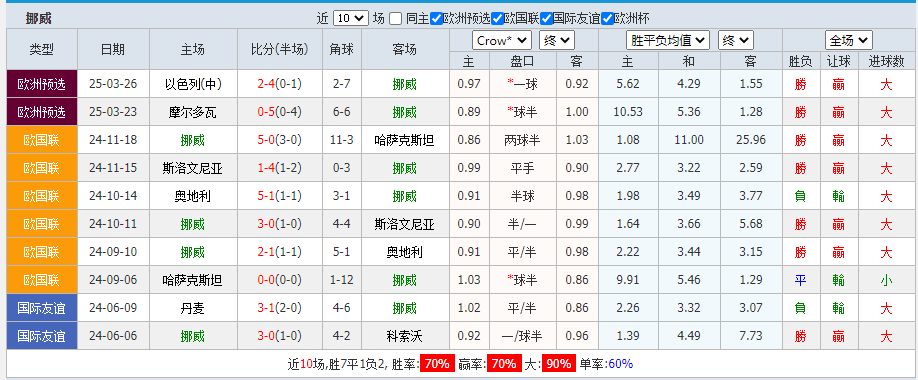Click the odds value 10.53
This screenshot has width=918, height=380.
628,112
